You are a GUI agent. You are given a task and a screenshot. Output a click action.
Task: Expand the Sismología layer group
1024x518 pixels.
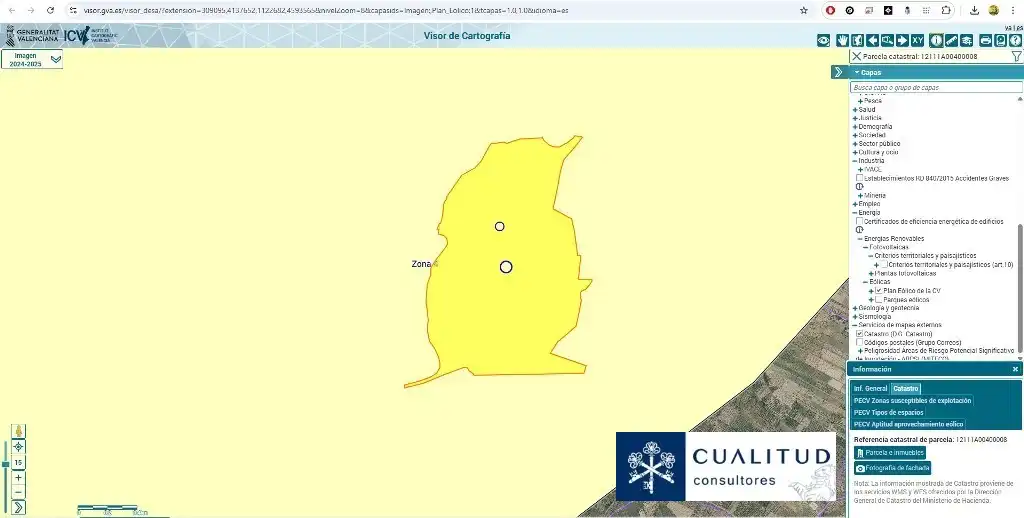(x=855, y=317)
